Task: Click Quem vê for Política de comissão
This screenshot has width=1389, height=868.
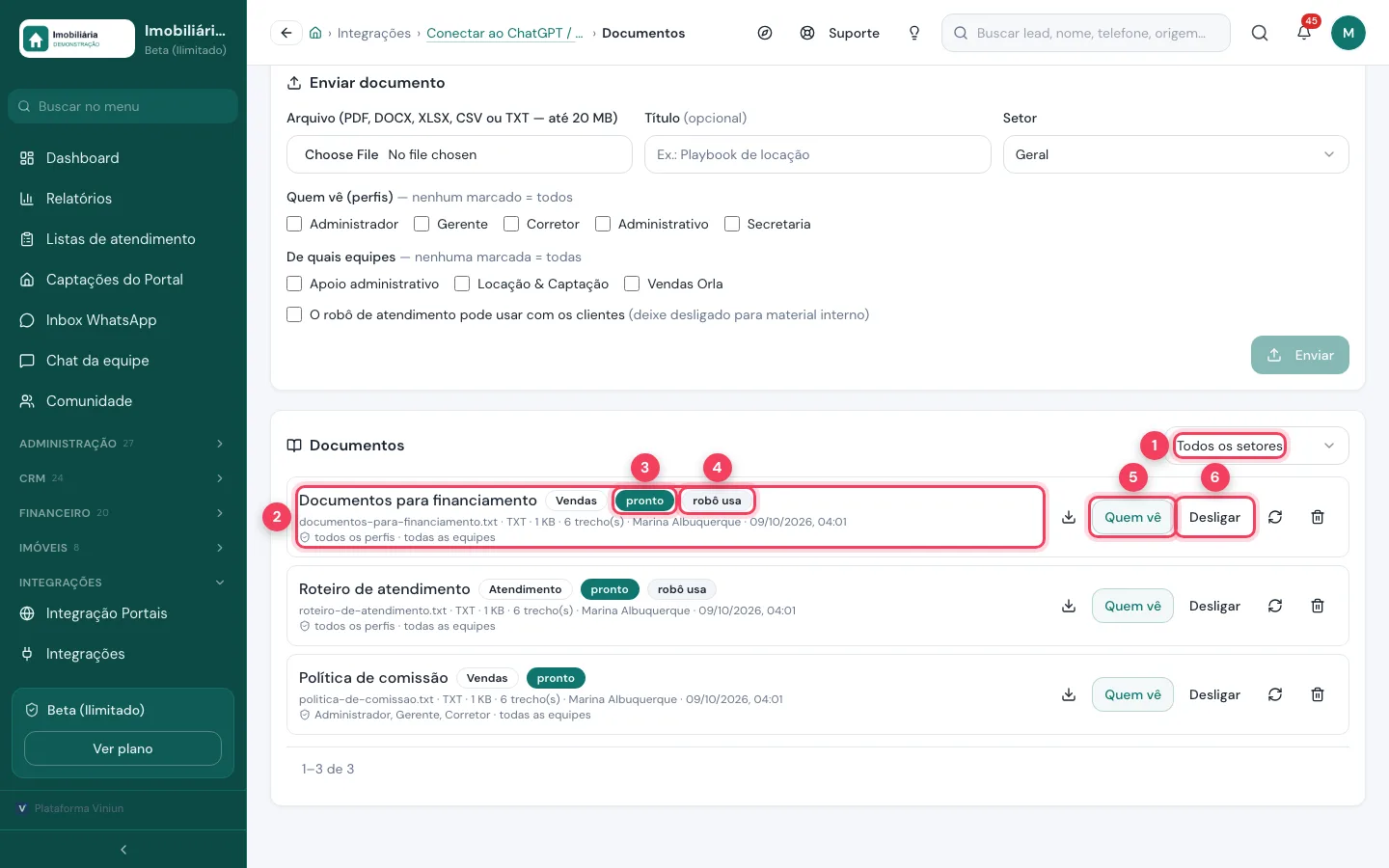Action: point(1132,694)
